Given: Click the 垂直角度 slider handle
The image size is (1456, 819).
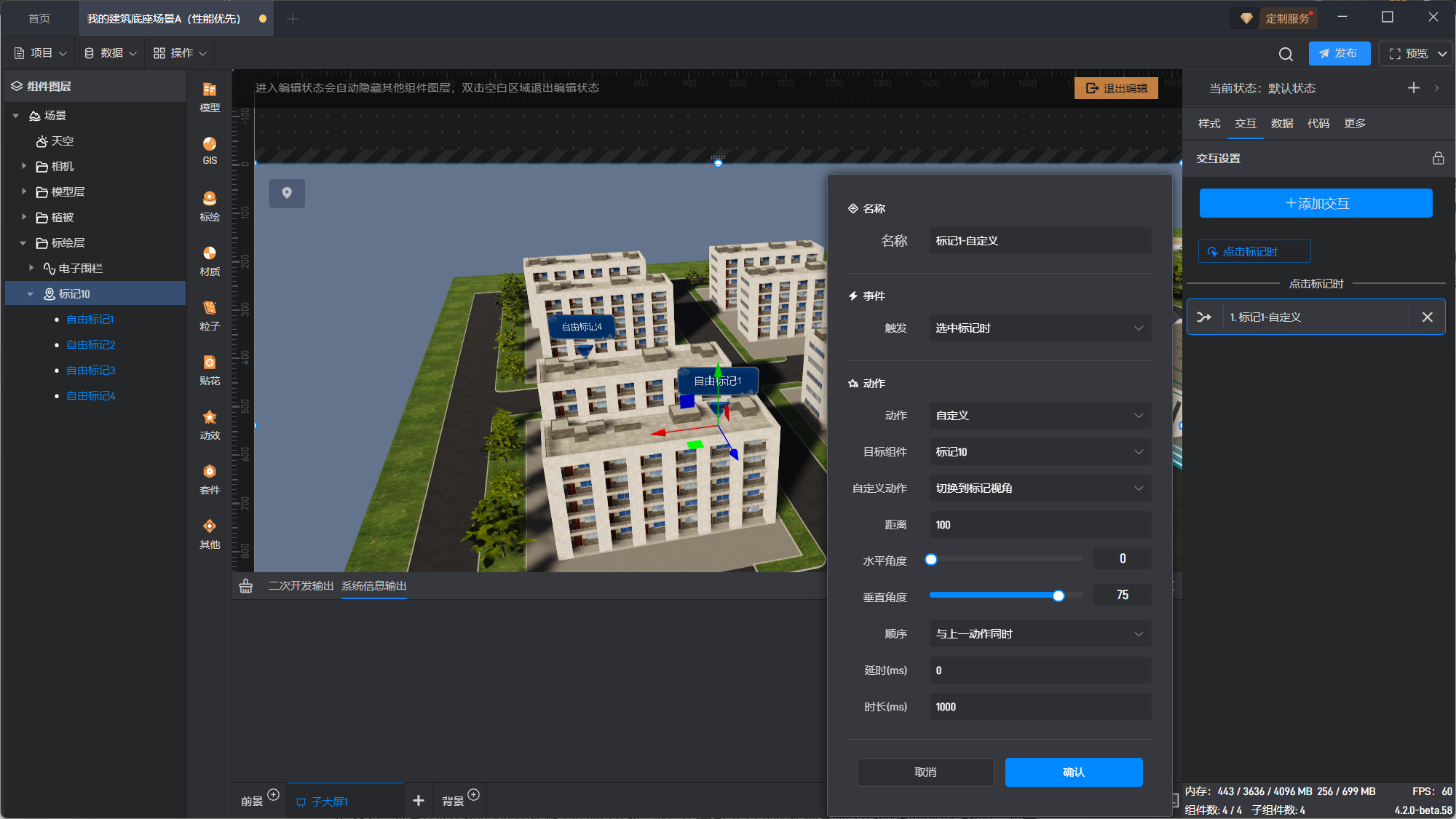Looking at the screenshot, I should tap(1059, 596).
